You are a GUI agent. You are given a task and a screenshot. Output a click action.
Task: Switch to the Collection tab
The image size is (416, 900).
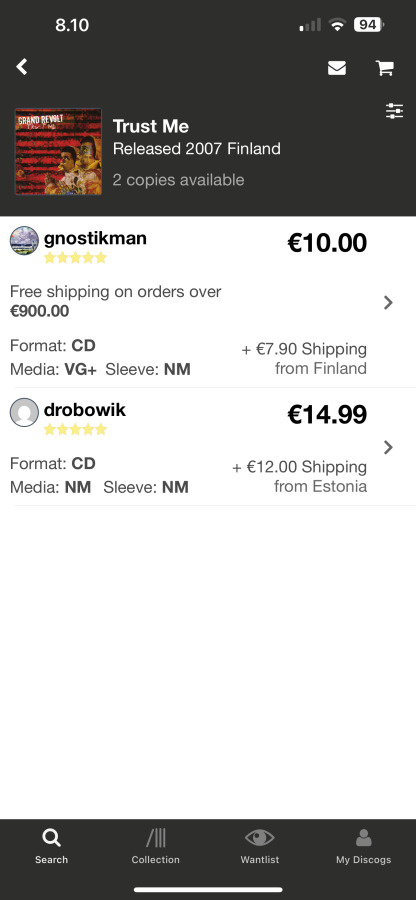click(x=155, y=847)
